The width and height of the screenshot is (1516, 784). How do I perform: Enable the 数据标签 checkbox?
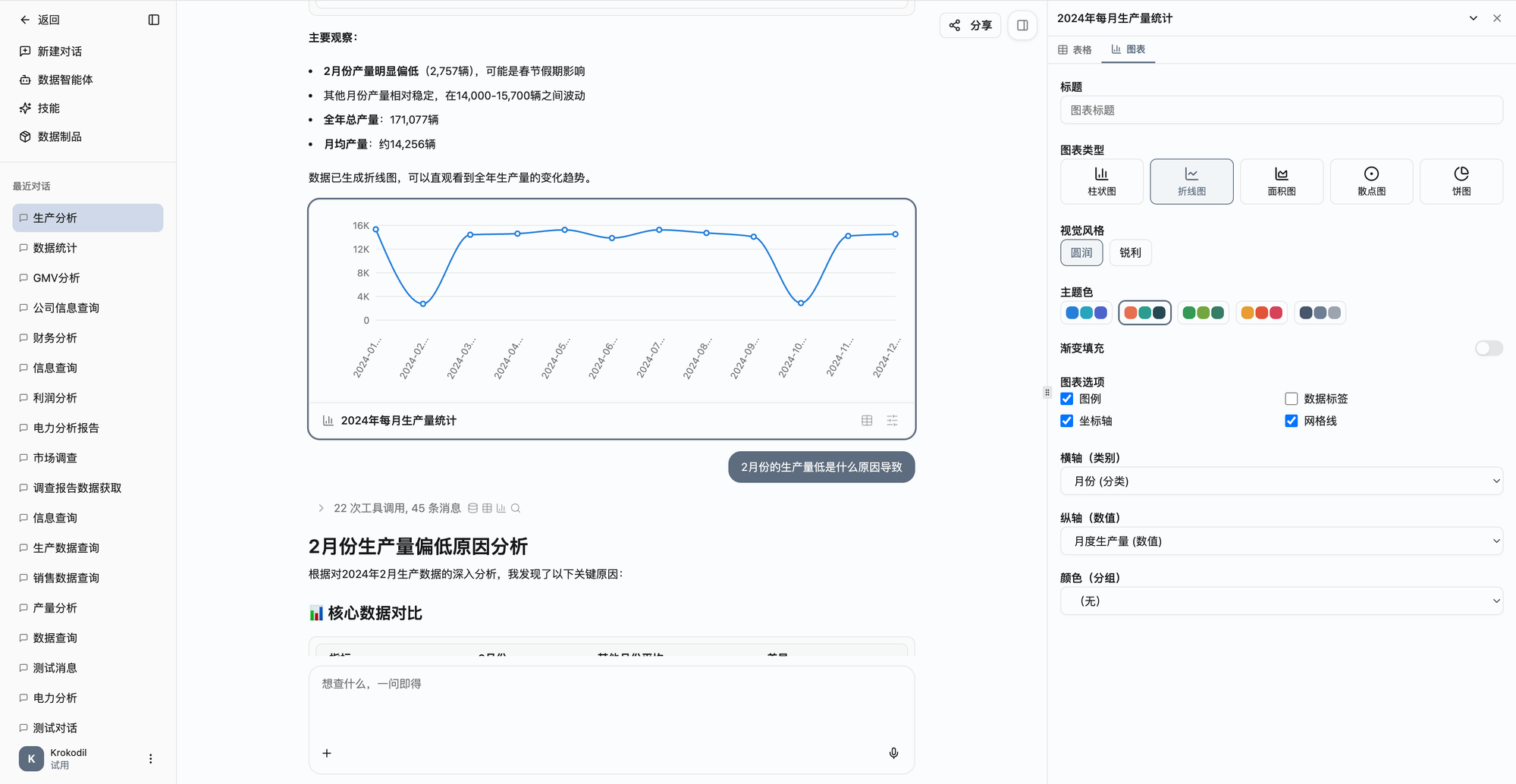coord(1291,399)
